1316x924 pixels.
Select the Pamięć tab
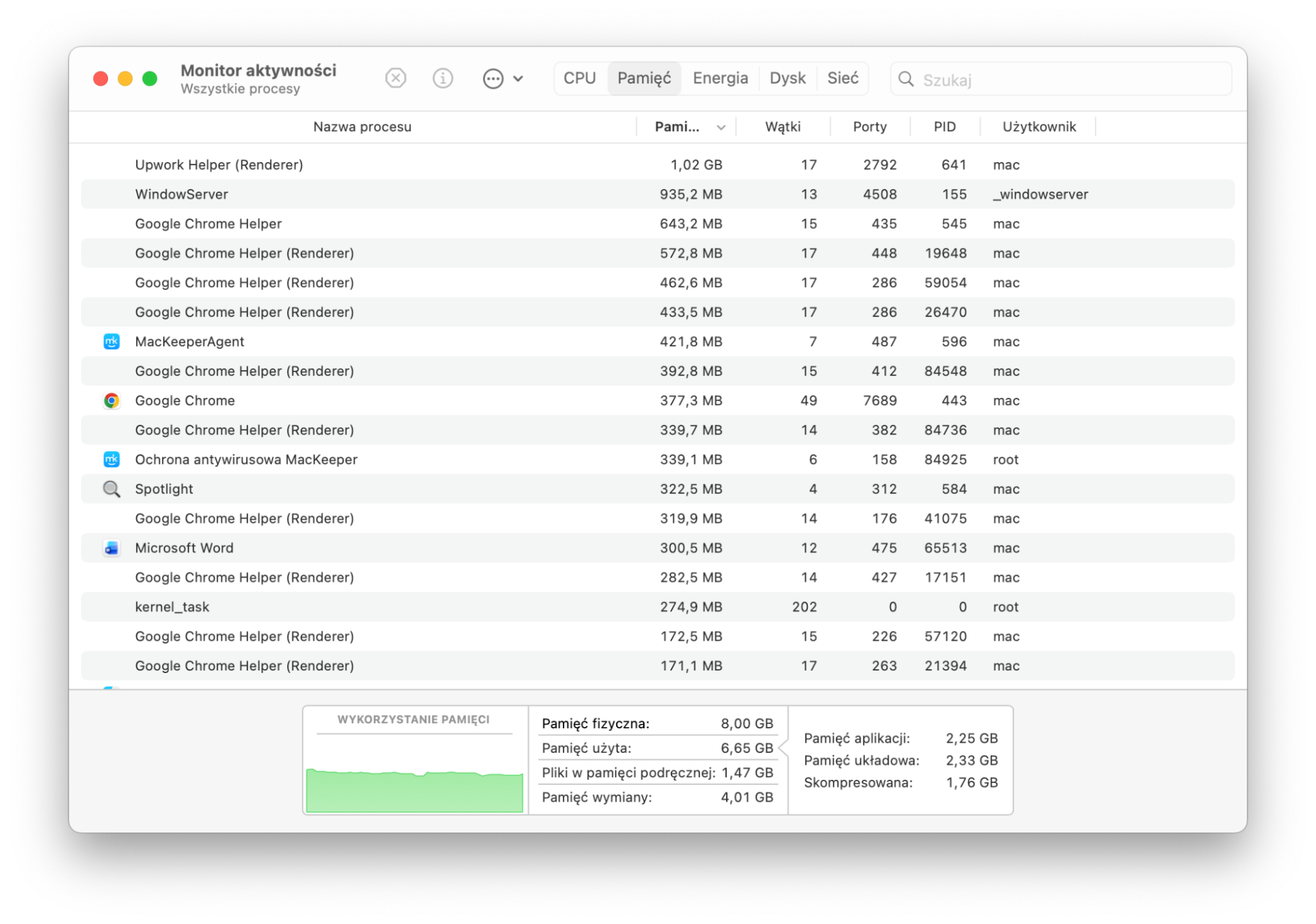tap(644, 78)
